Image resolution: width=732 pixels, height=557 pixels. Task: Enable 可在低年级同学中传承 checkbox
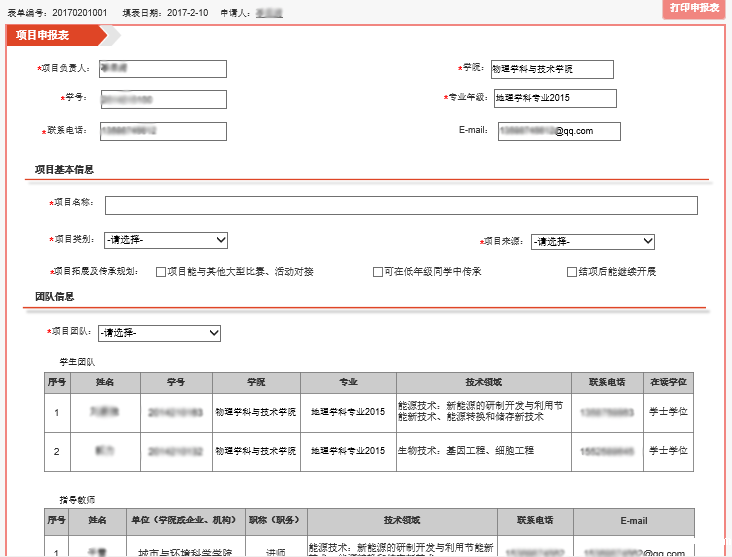[378, 272]
